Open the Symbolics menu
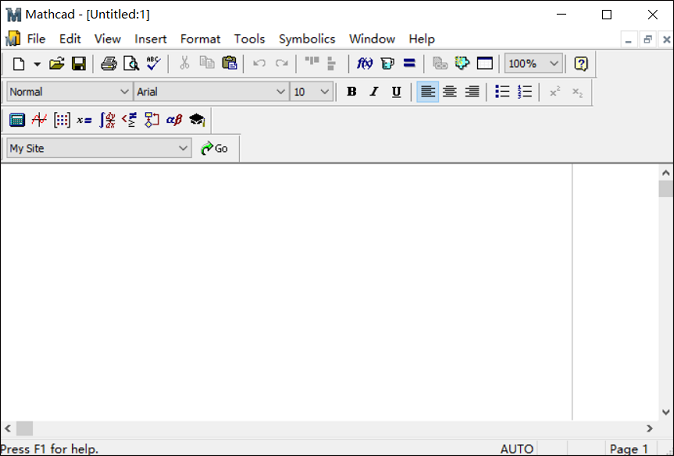The height and width of the screenshot is (456, 674). pos(307,39)
